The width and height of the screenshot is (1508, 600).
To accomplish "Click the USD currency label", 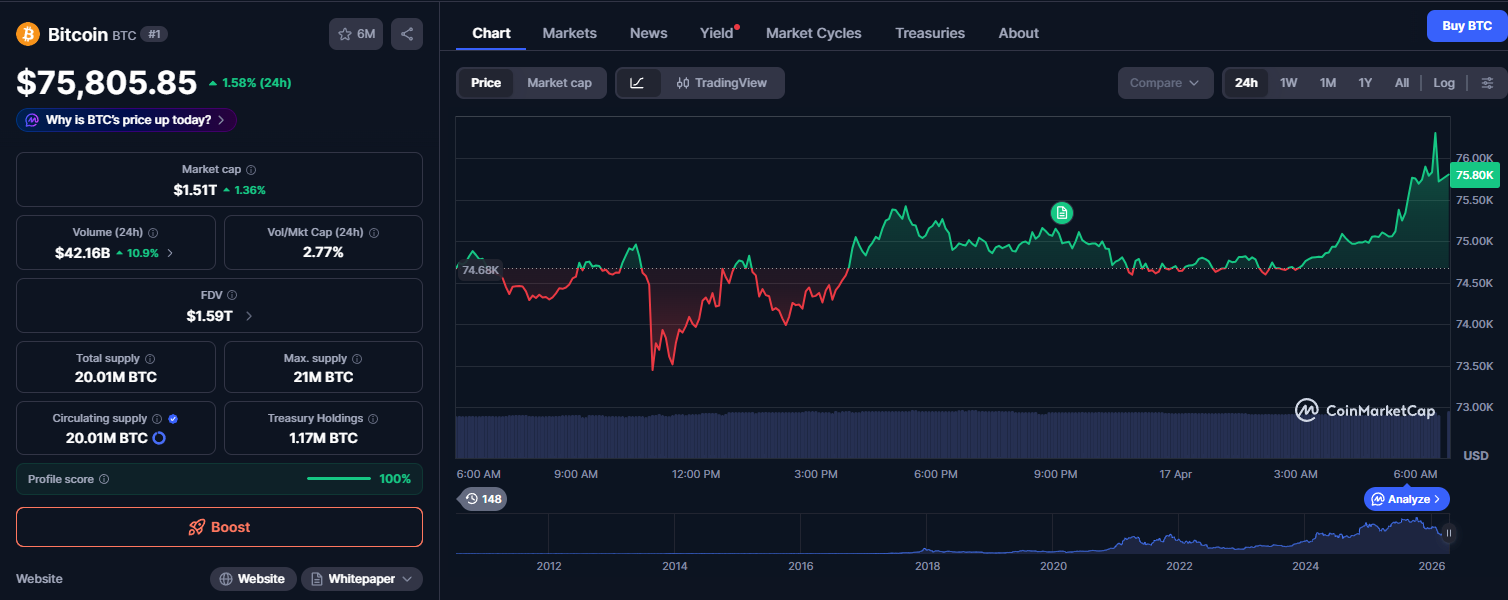I will 1475,455.
